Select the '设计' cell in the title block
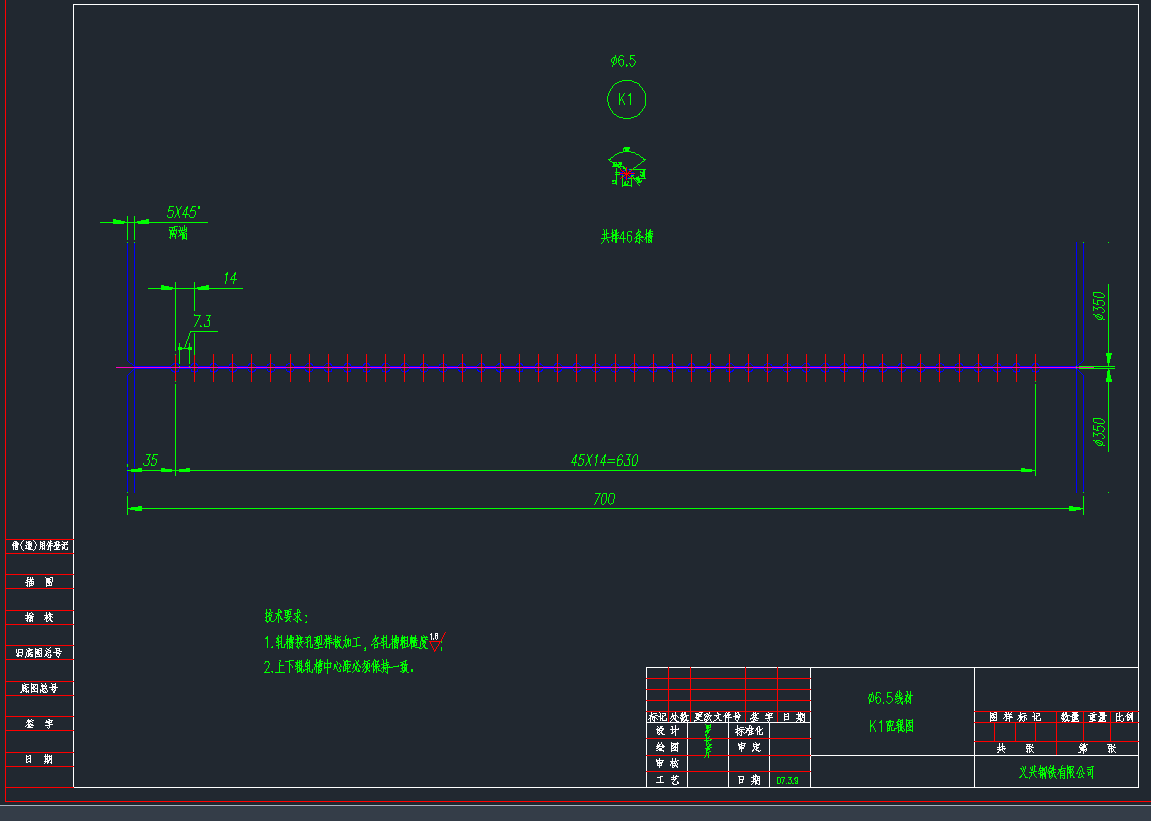This screenshot has height=821, width=1151. [x=667, y=731]
